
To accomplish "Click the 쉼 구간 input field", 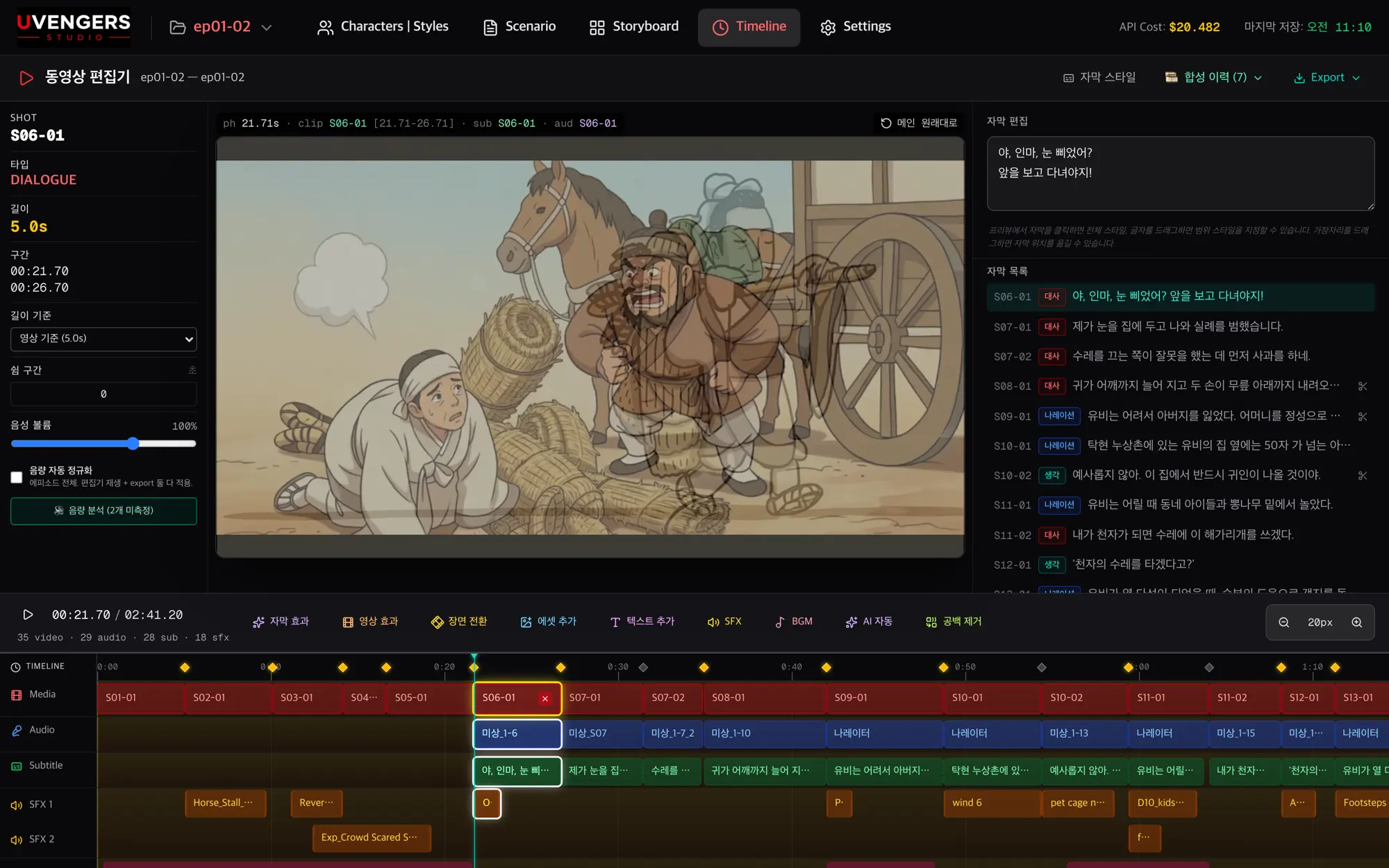I will click(x=103, y=394).
